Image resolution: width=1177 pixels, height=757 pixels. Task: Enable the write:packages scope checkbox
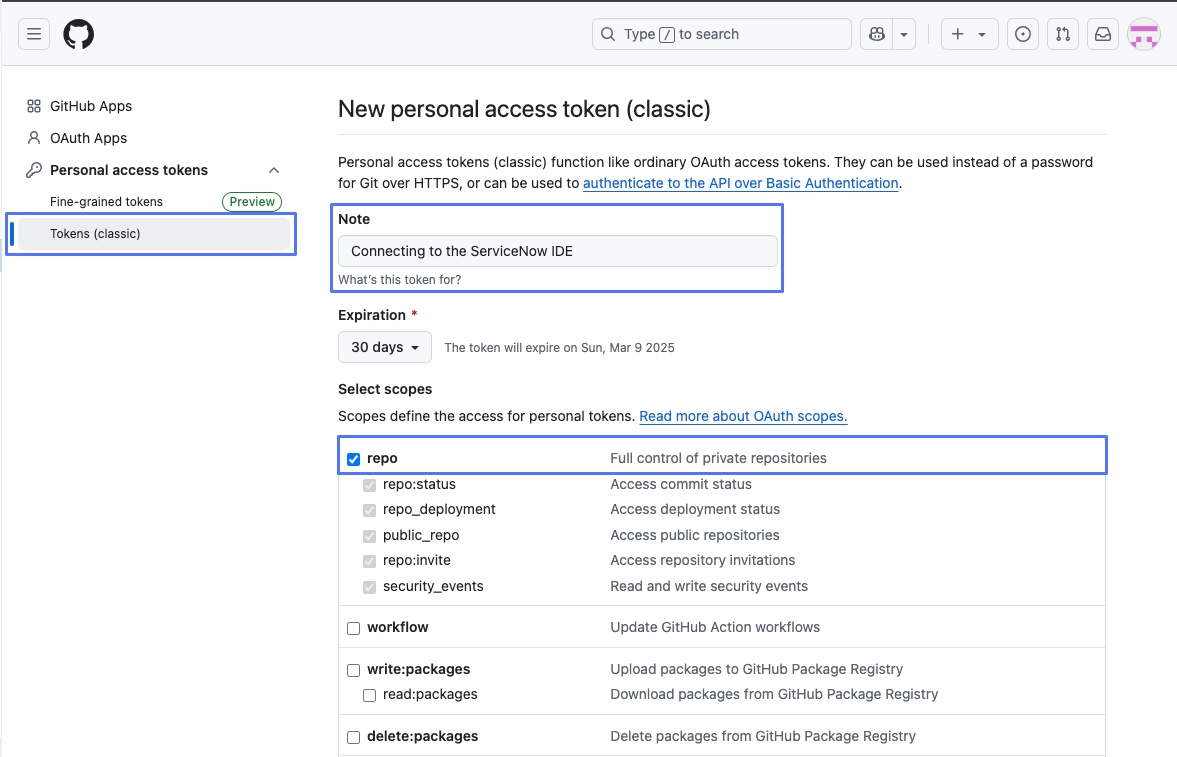tap(354, 670)
